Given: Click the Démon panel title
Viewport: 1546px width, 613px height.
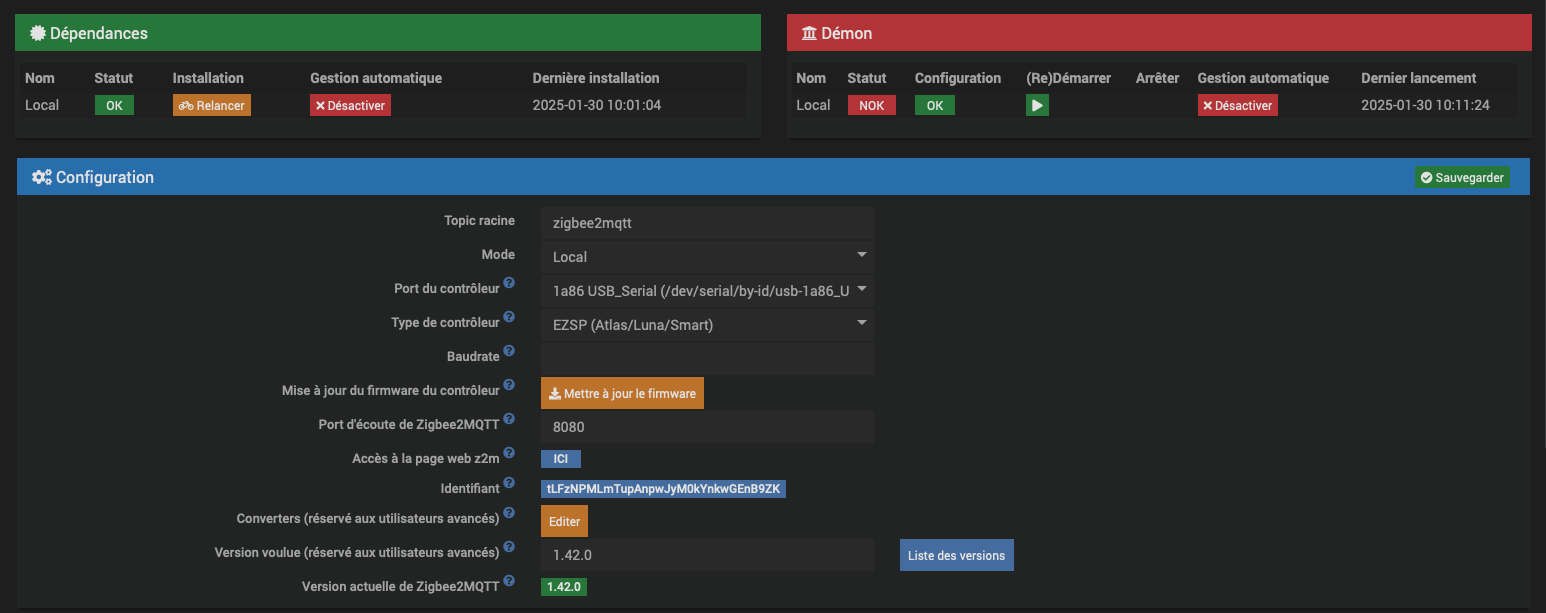Looking at the screenshot, I should [x=846, y=33].
